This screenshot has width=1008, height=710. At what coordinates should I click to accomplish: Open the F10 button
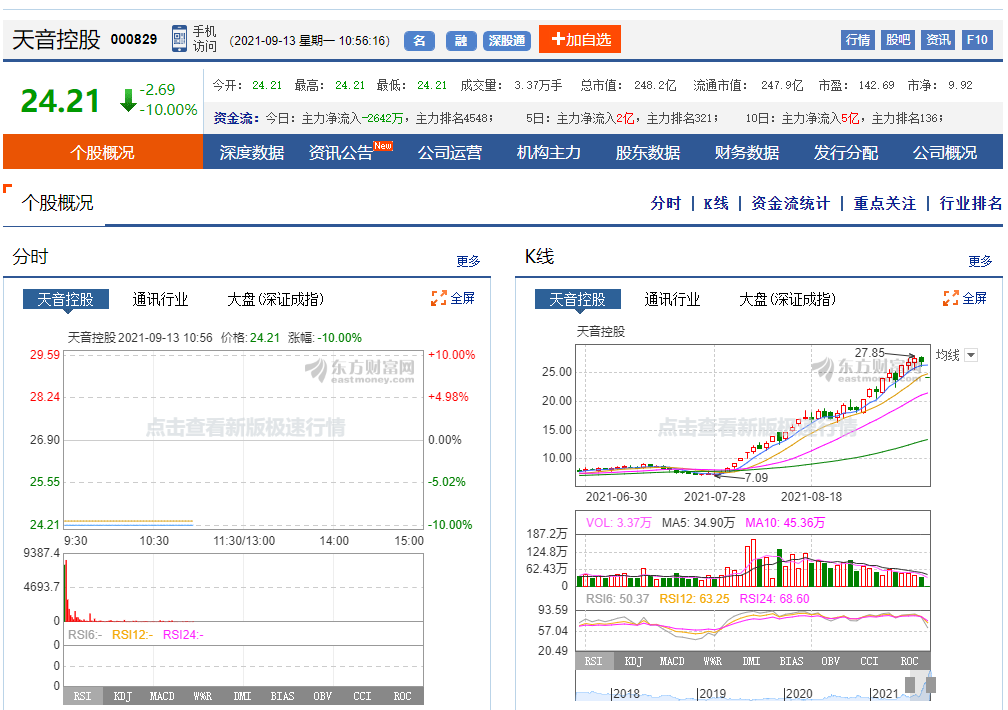(x=977, y=40)
